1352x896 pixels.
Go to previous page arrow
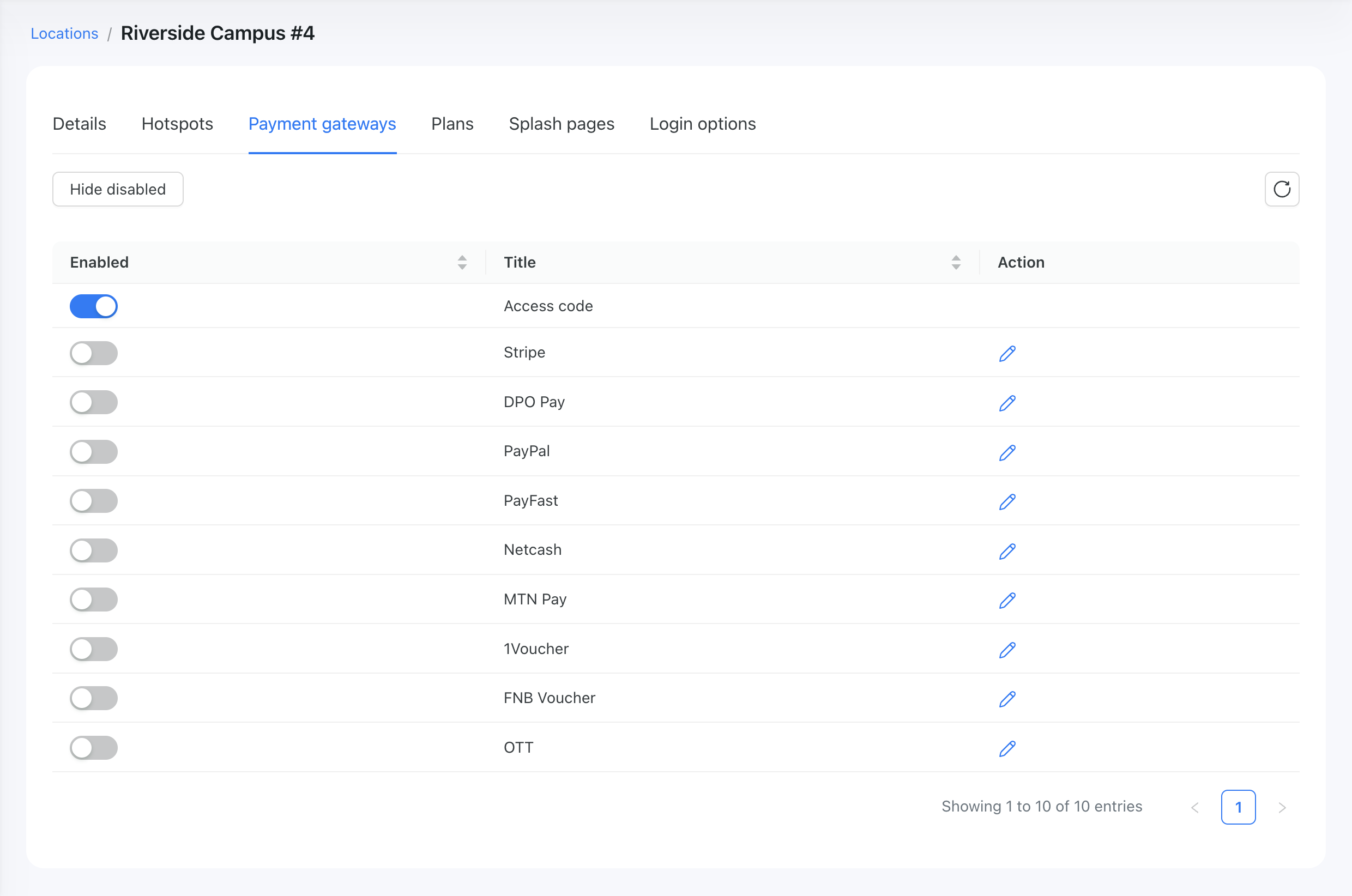tap(1195, 807)
